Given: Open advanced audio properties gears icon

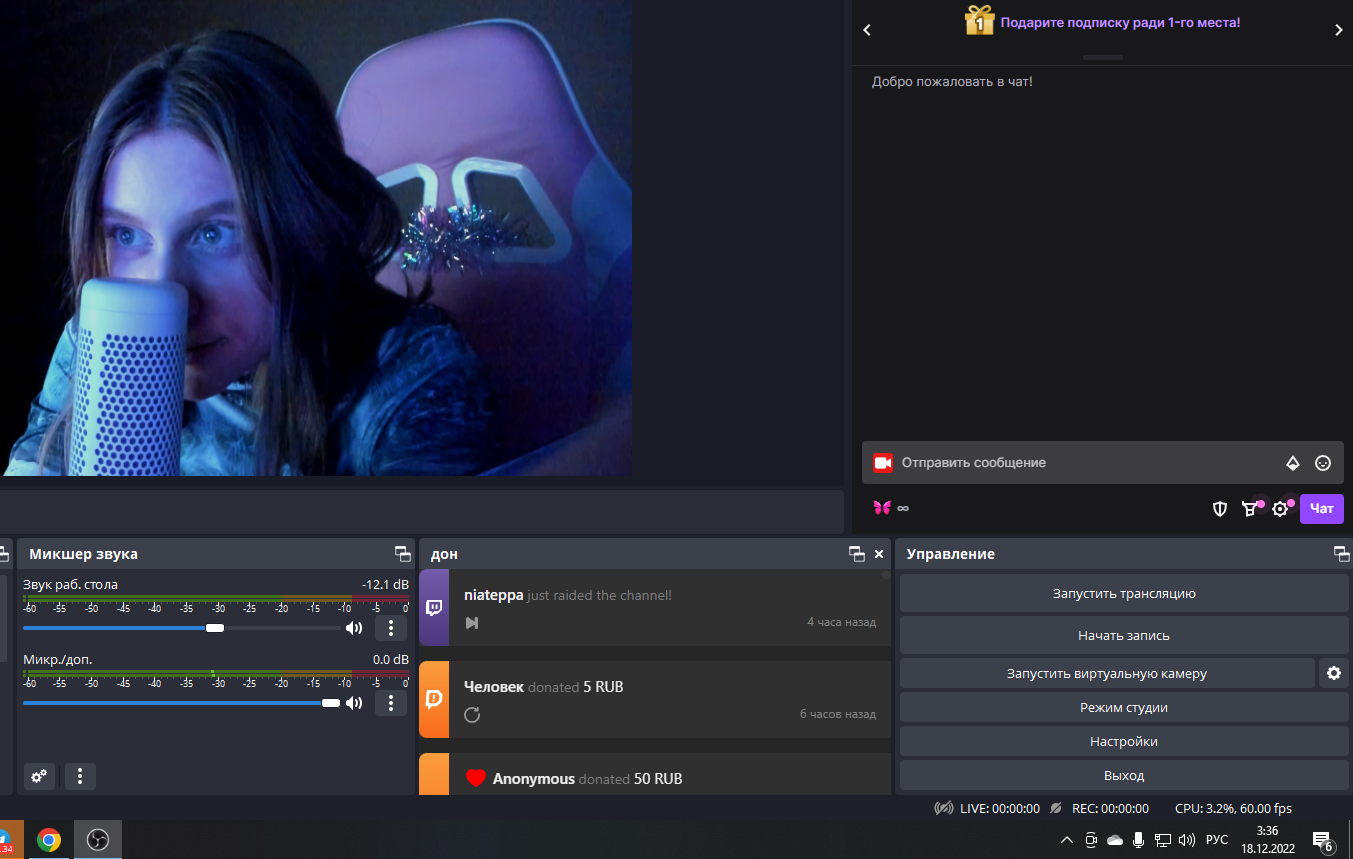Looking at the screenshot, I should (x=39, y=776).
